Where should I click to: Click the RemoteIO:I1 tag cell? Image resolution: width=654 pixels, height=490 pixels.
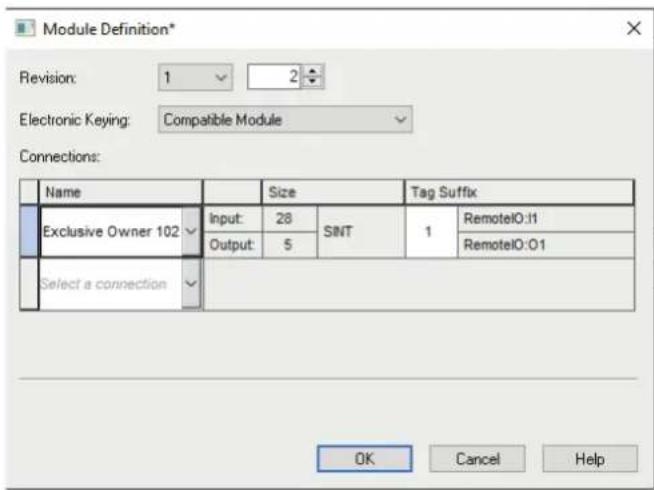(x=546, y=219)
